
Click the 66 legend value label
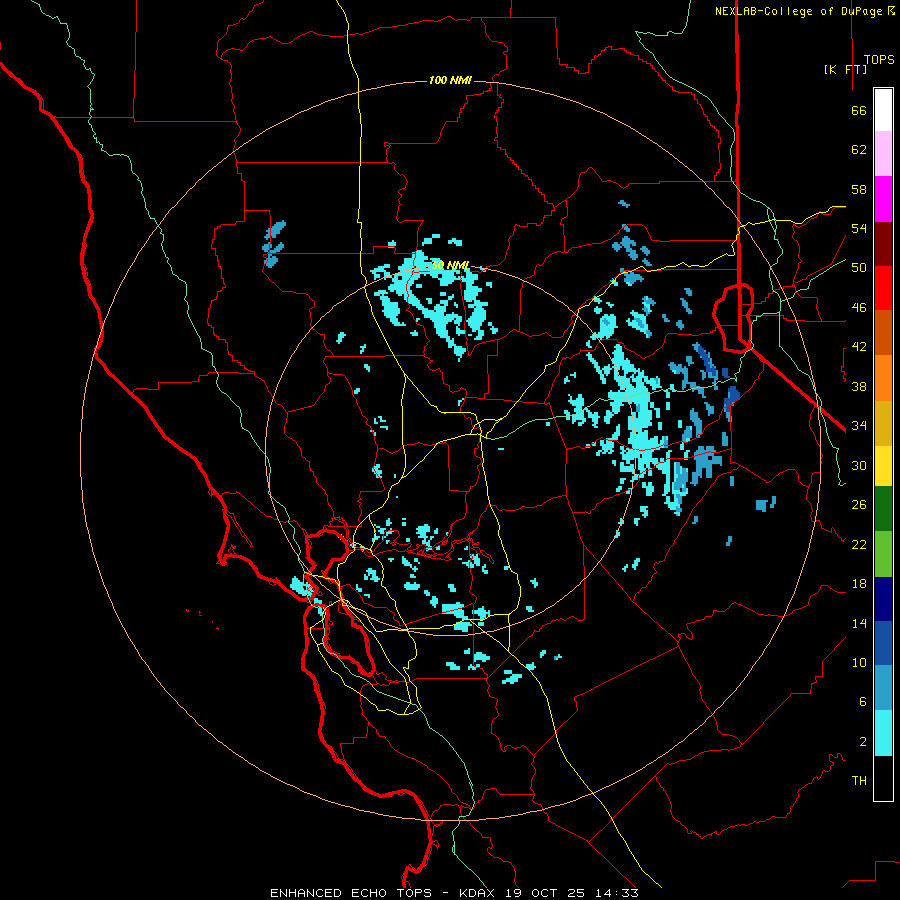pos(859,111)
